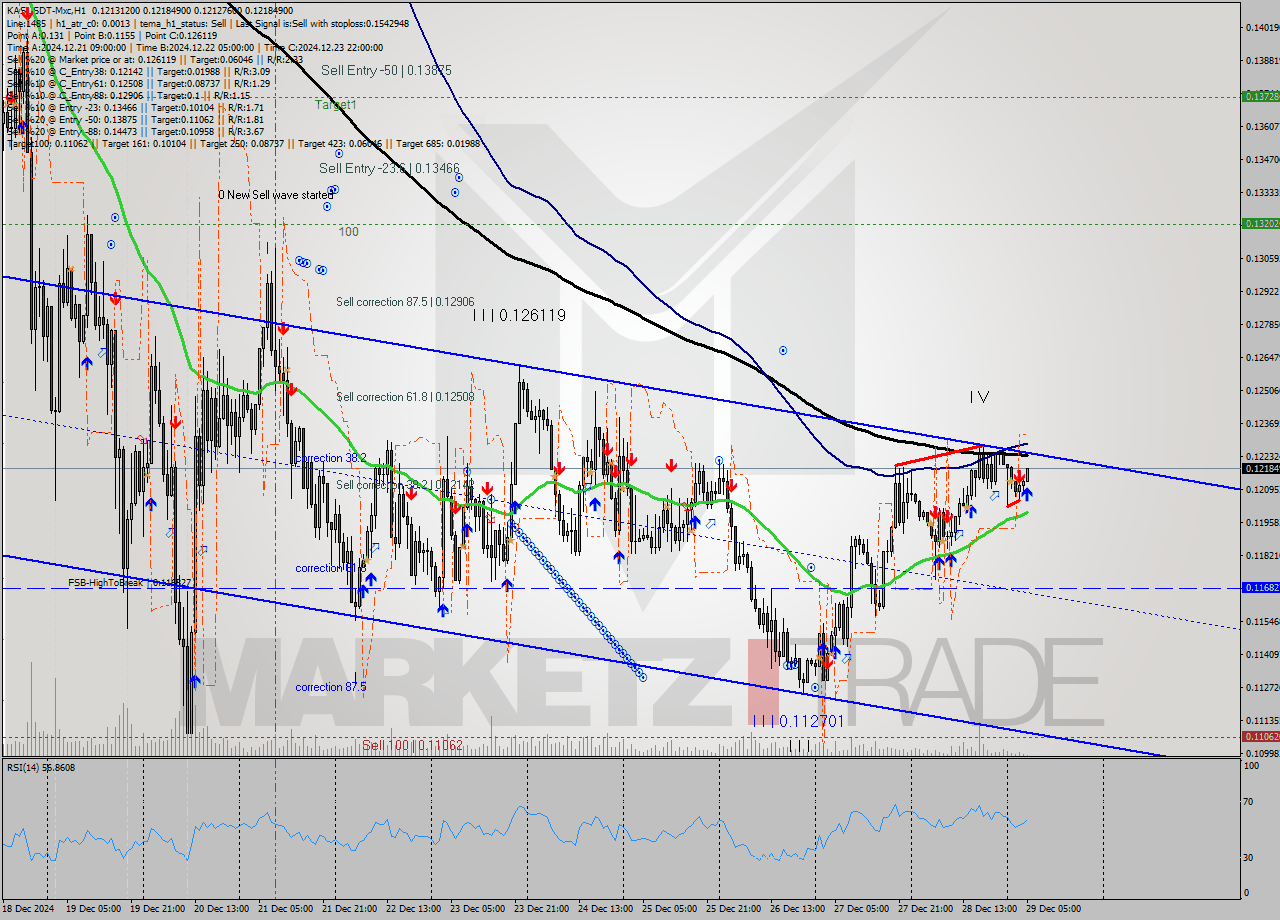Click the '21 Dec 05:00' time axis label
This screenshot has height=920, width=1280.
coord(283,909)
